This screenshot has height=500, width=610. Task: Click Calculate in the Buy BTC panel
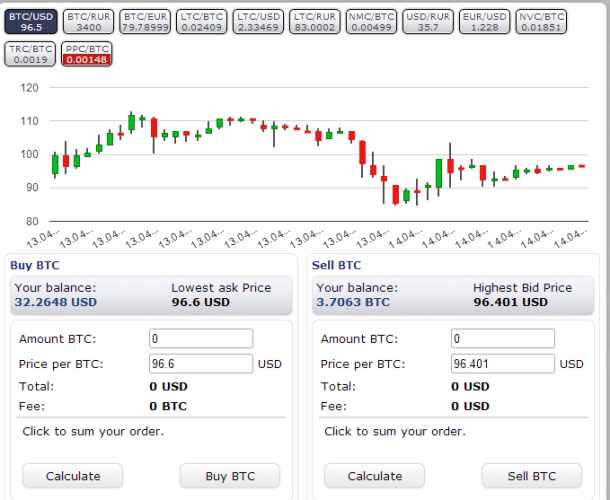pos(73,476)
